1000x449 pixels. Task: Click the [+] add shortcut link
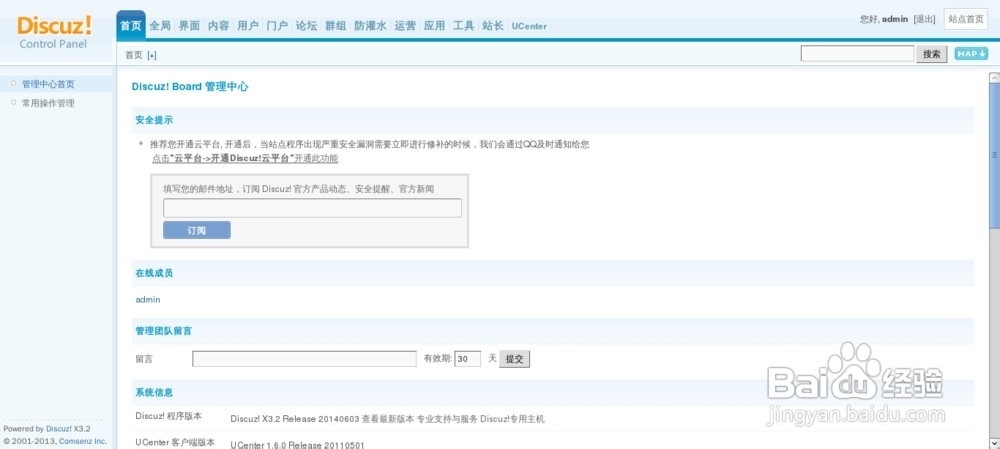[x=152, y=55]
